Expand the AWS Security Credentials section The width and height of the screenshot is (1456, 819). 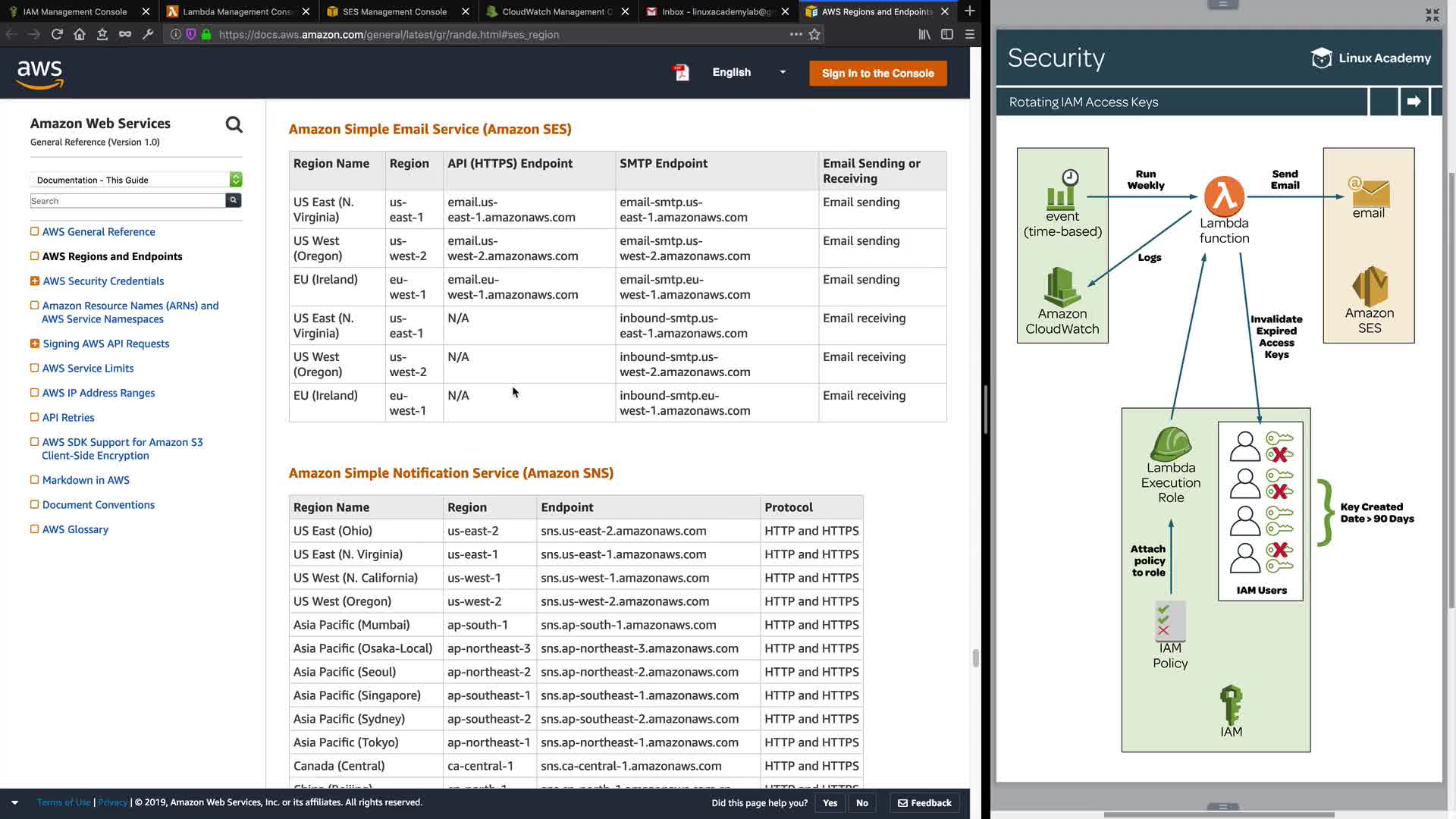(x=35, y=281)
